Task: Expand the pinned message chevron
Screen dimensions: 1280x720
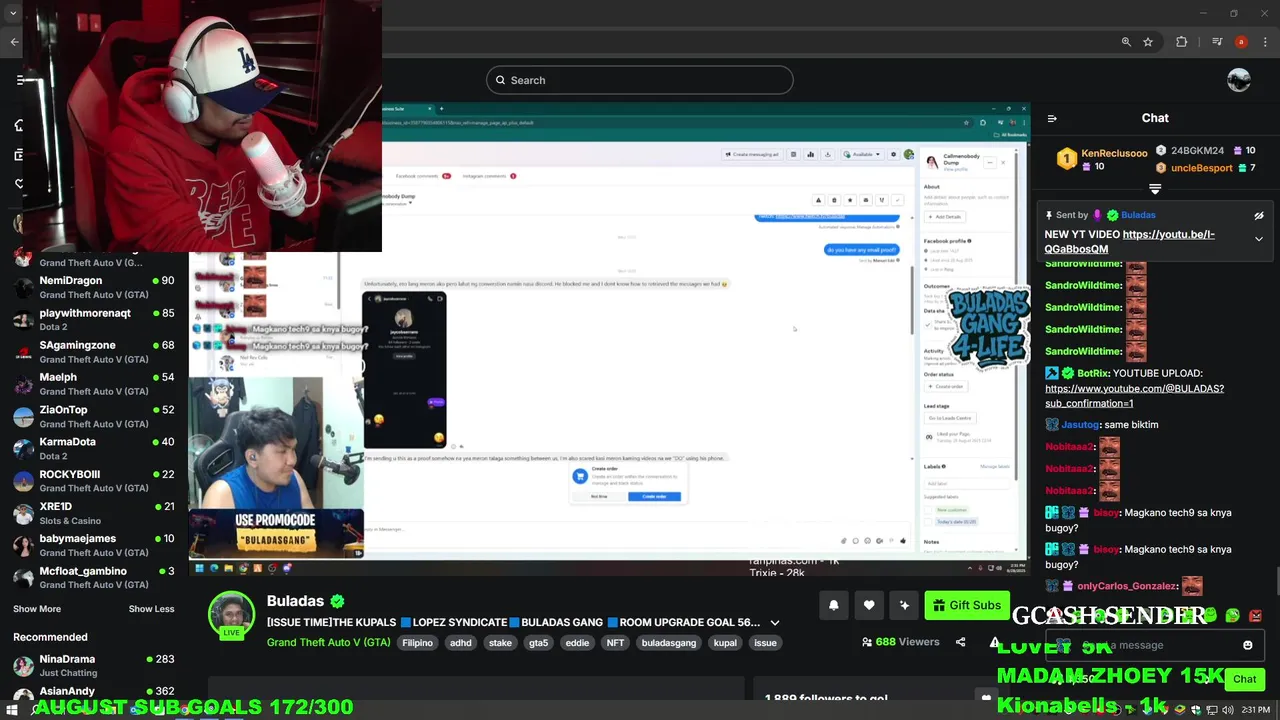Action: pyautogui.click(x=1259, y=239)
